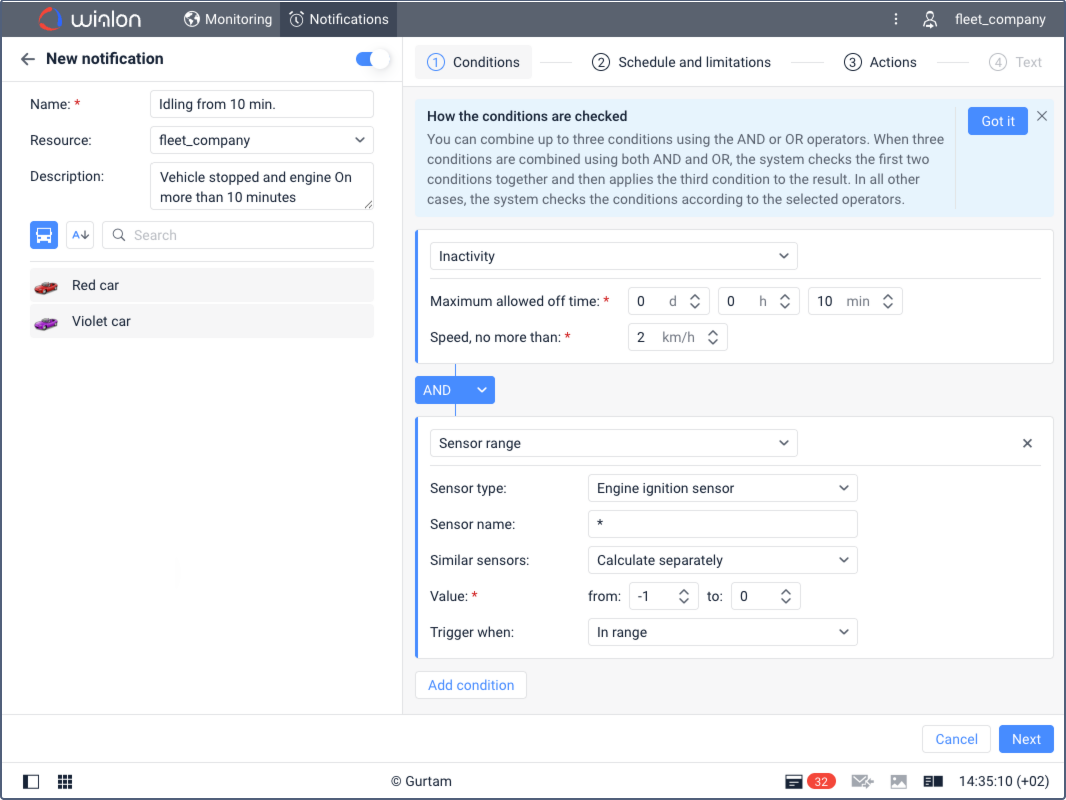This screenshot has height=800, width=1066.
Task: Remove the Sensor range condition
Action: pyautogui.click(x=1027, y=443)
